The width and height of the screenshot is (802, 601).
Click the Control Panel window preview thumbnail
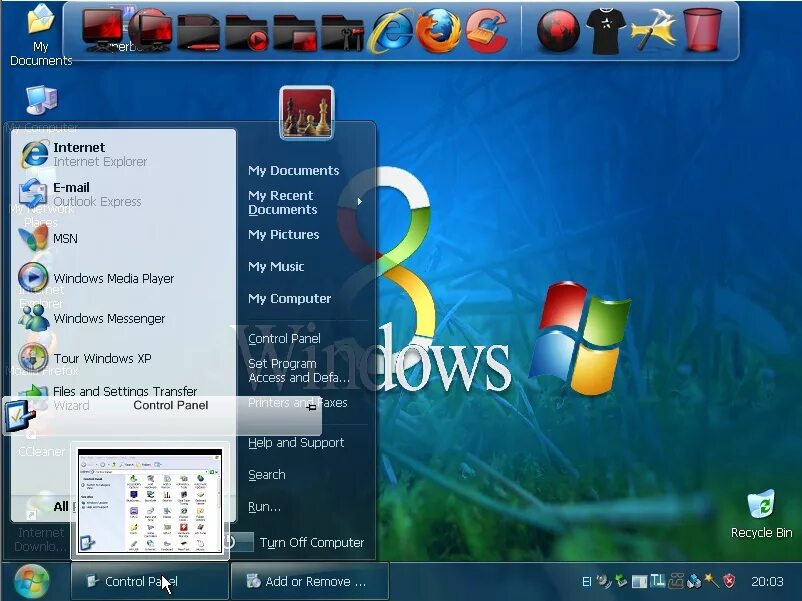click(x=150, y=502)
